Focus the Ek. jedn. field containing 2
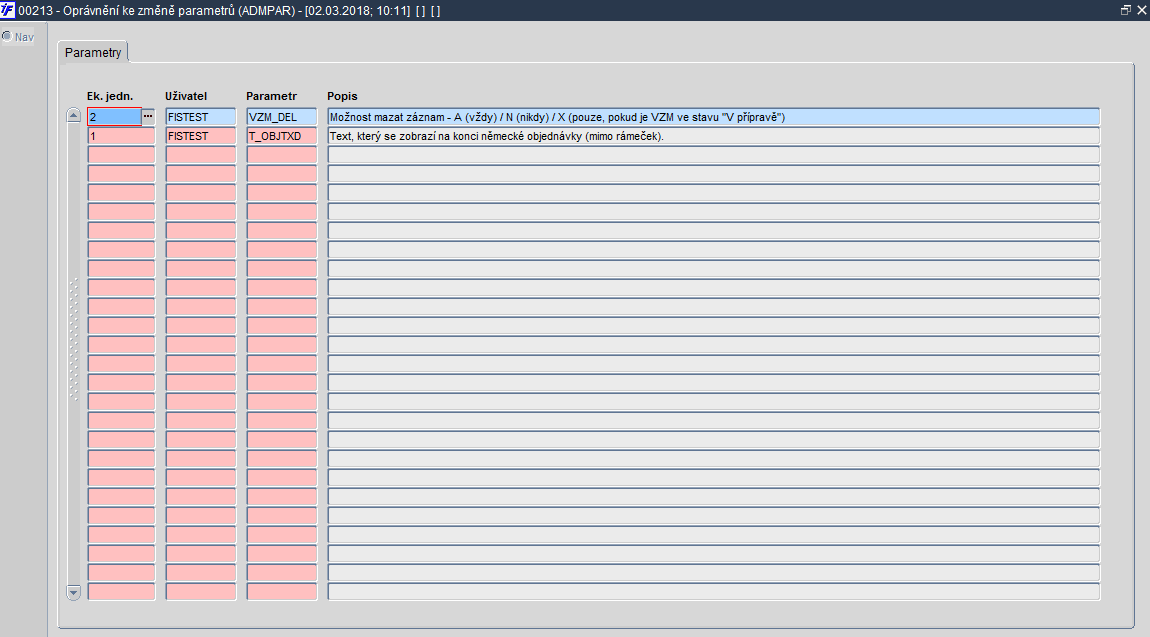 click(x=114, y=117)
